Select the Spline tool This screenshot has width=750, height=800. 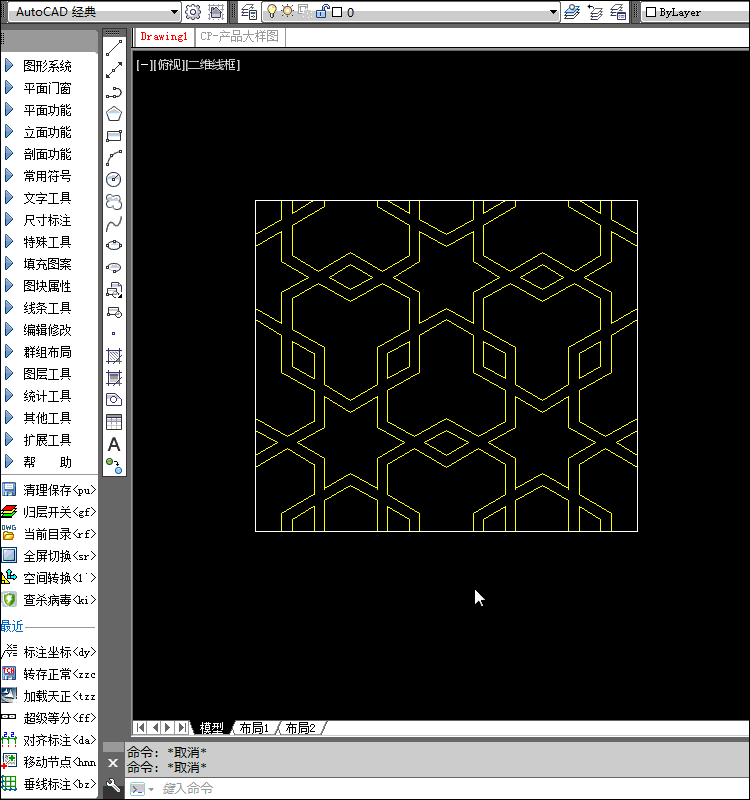[x=114, y=223]
